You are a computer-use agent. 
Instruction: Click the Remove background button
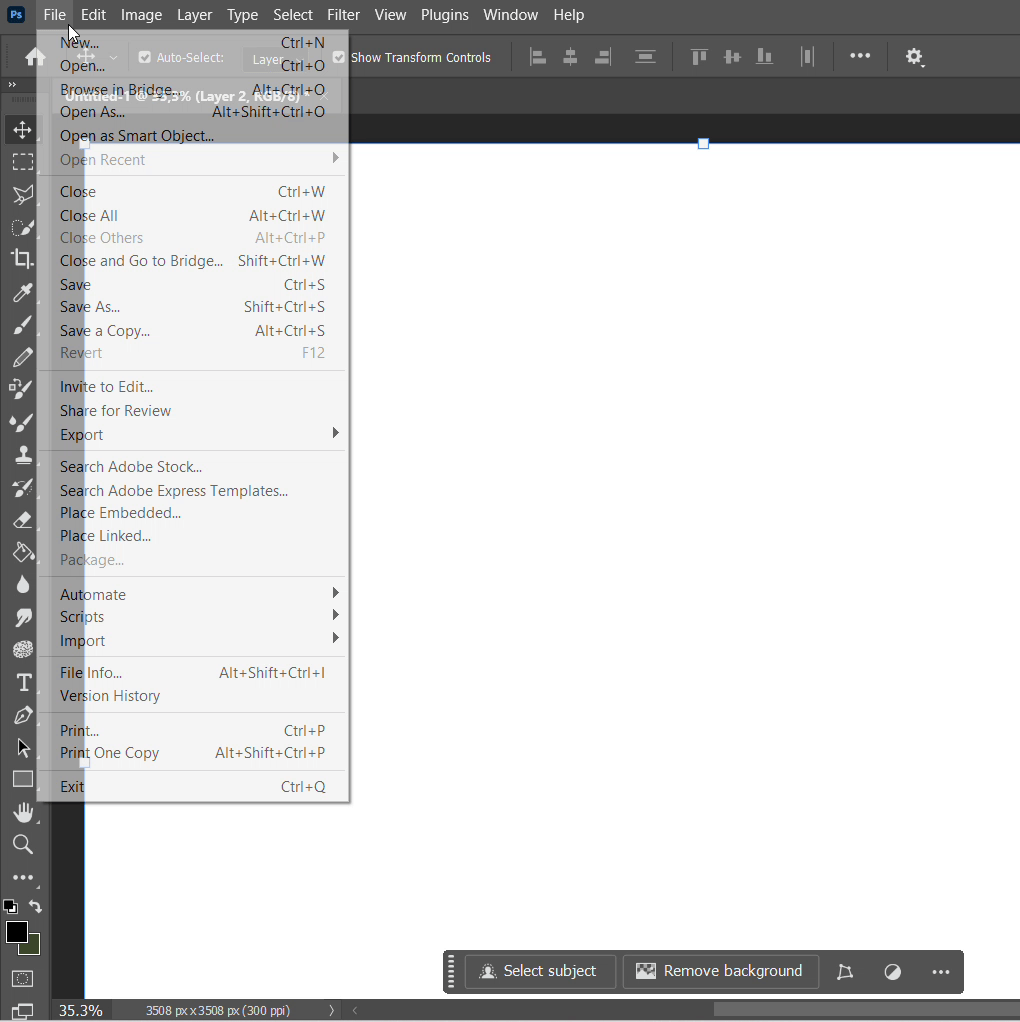(x=720, y=971)
